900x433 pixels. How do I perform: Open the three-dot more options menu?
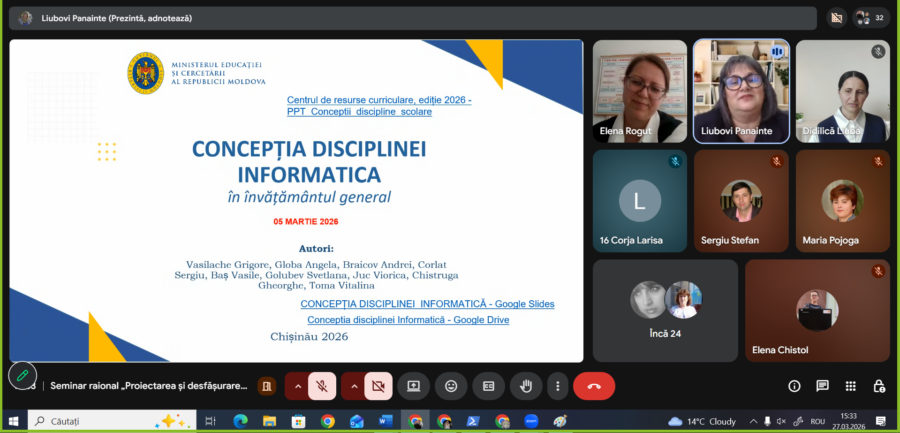[557, 385]
